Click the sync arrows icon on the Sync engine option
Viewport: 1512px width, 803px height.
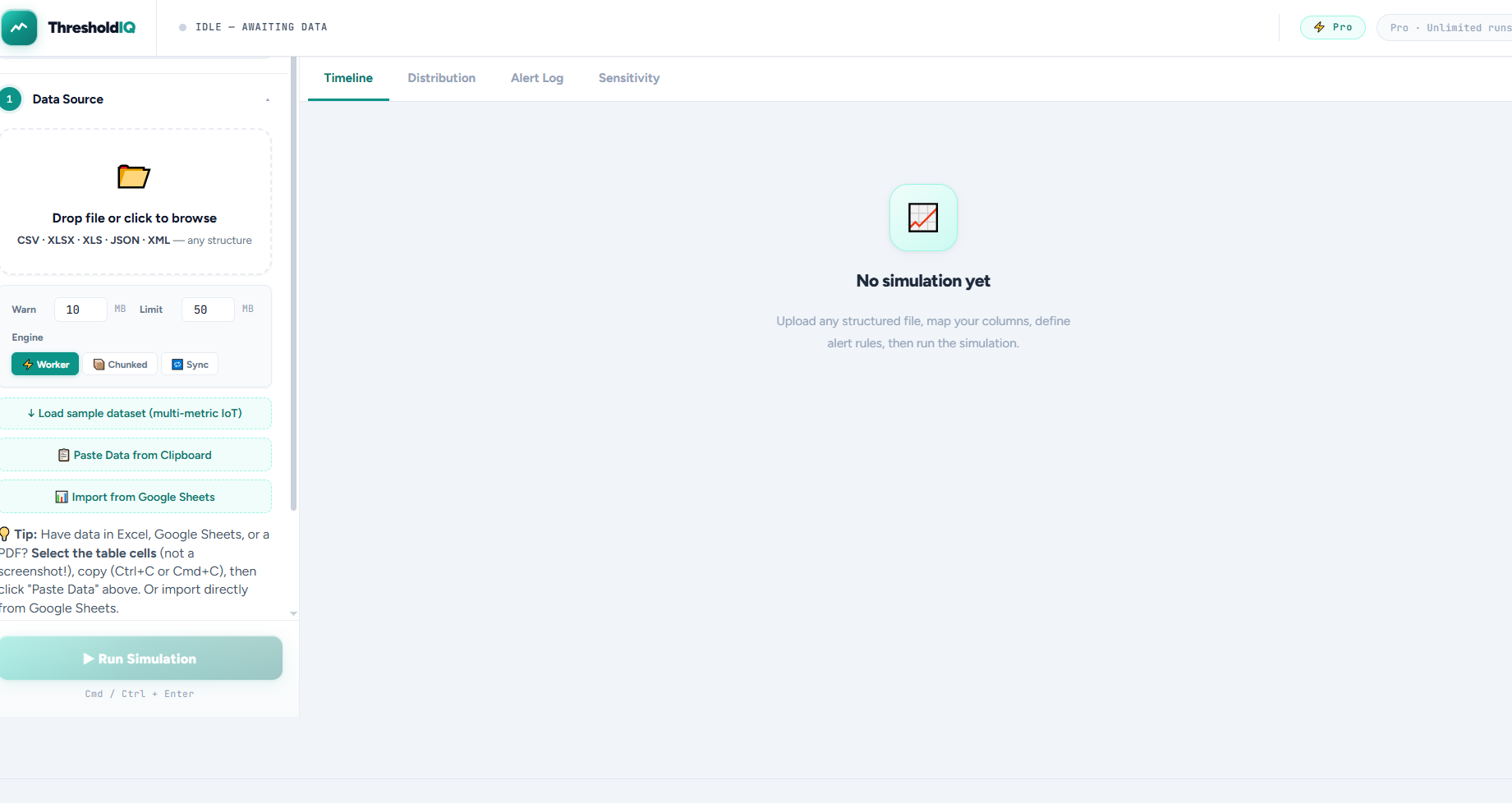177,364
